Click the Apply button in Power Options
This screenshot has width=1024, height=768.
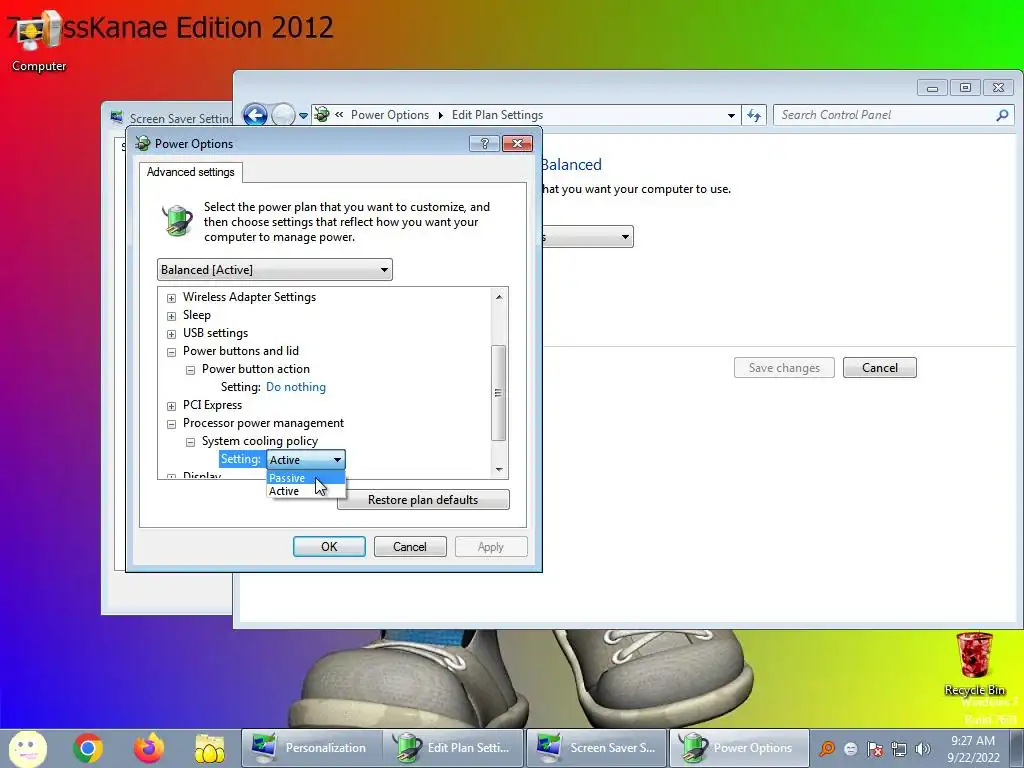tap(490, 547)
